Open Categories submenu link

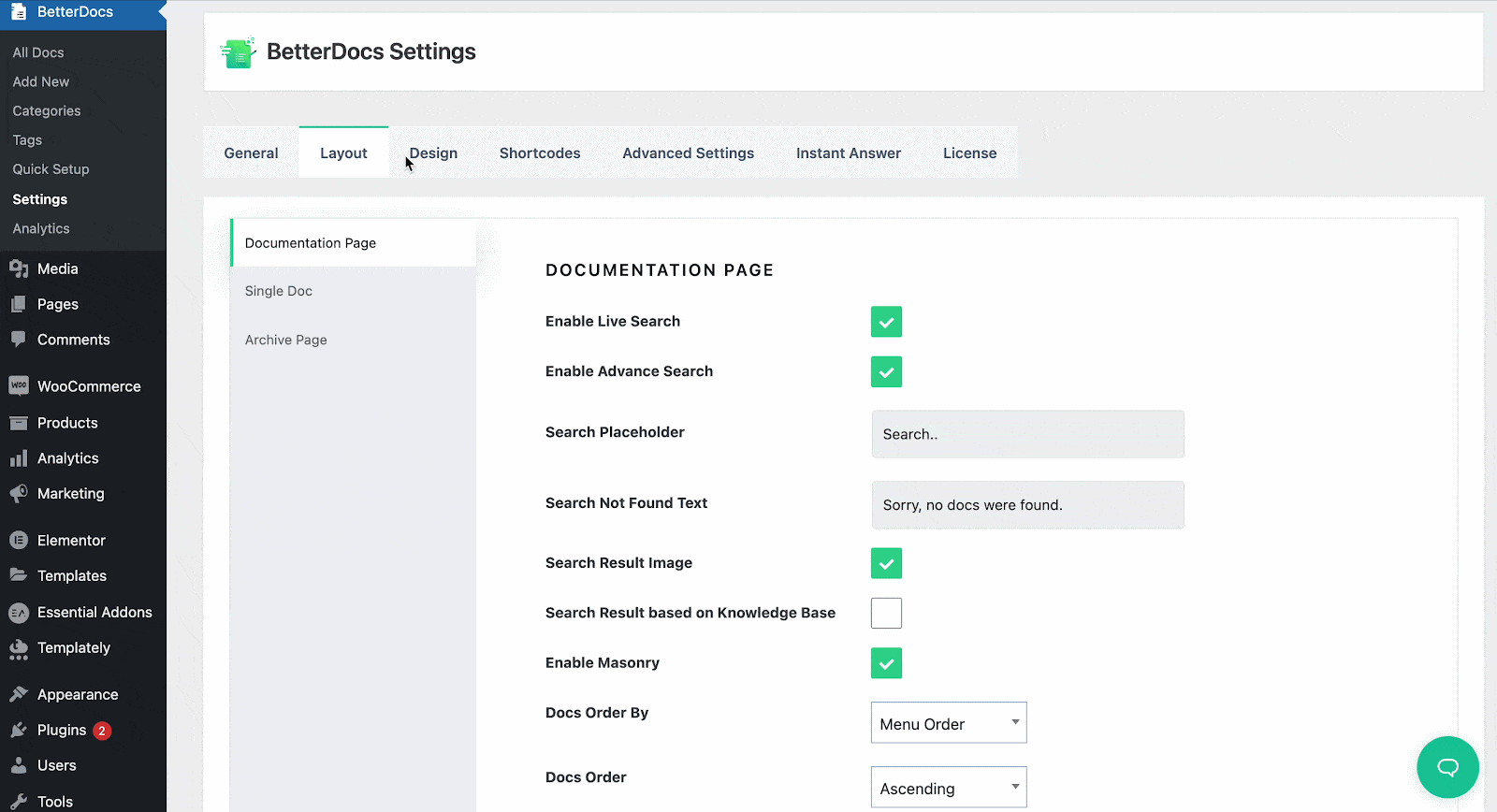pos(47,110)
